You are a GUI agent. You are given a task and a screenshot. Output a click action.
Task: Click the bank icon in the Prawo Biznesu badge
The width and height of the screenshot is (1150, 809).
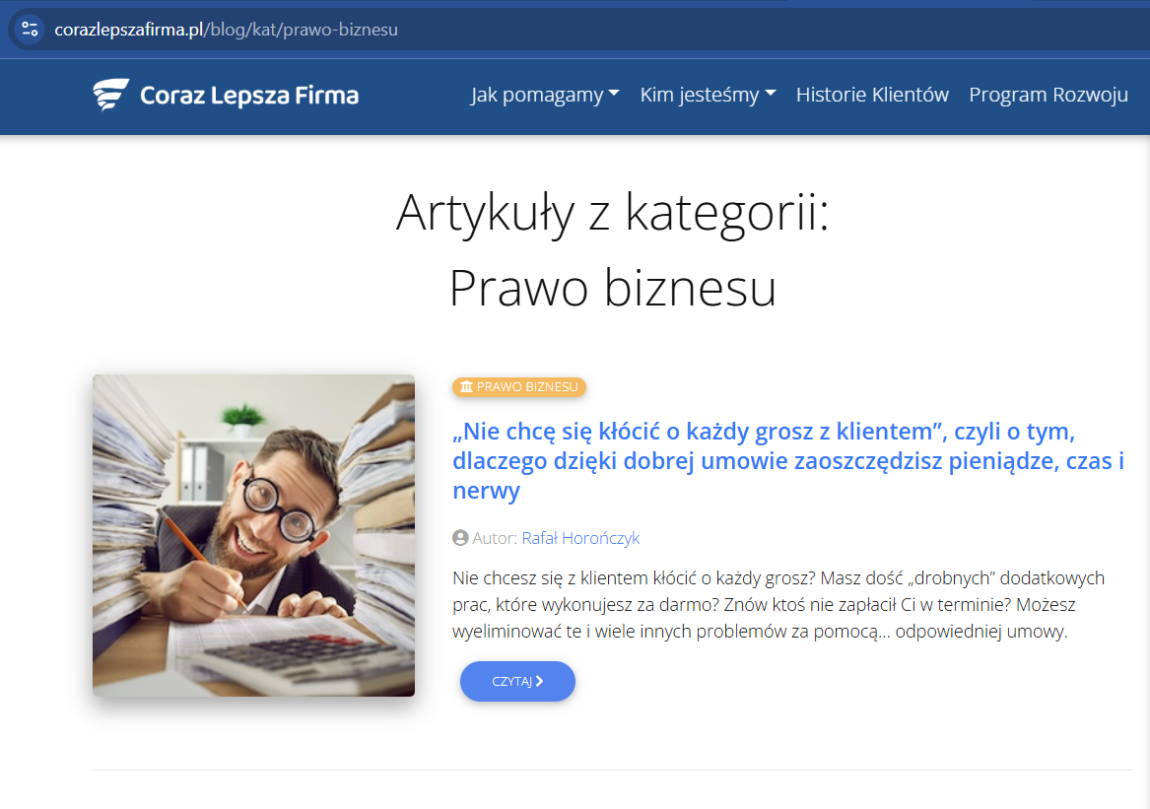coord(466,387)
